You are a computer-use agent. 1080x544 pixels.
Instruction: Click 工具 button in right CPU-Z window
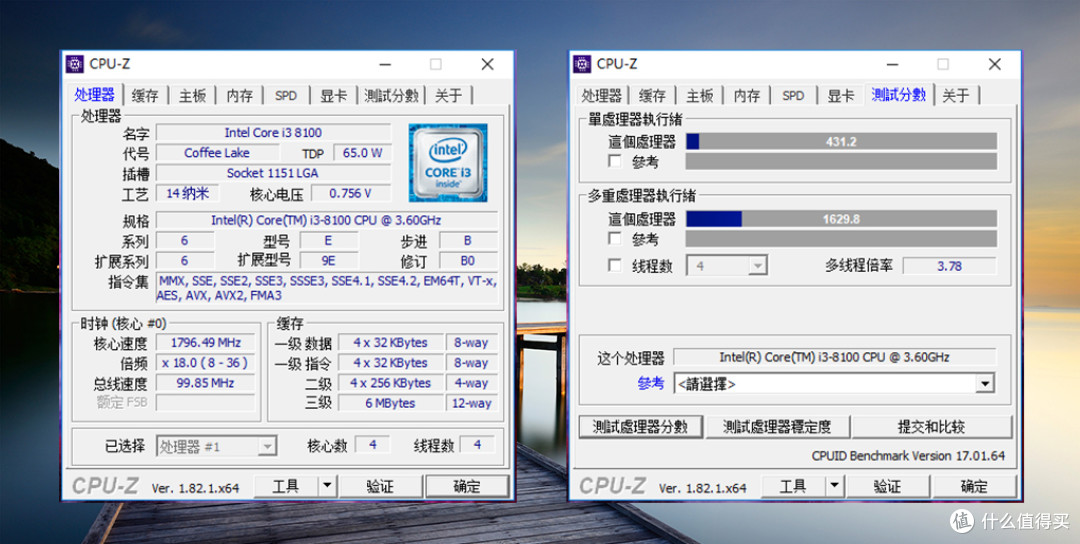click(793, 487)
